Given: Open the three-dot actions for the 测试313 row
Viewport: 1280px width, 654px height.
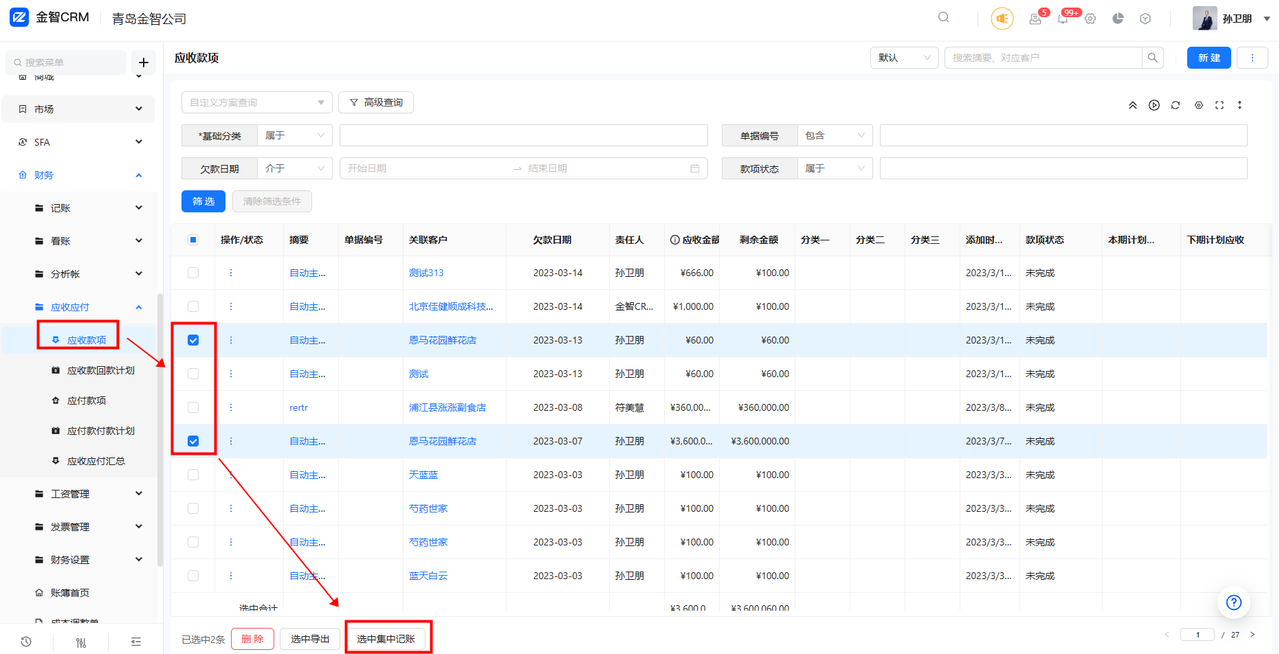Looking at the screenshot, I should coord(231,273).
